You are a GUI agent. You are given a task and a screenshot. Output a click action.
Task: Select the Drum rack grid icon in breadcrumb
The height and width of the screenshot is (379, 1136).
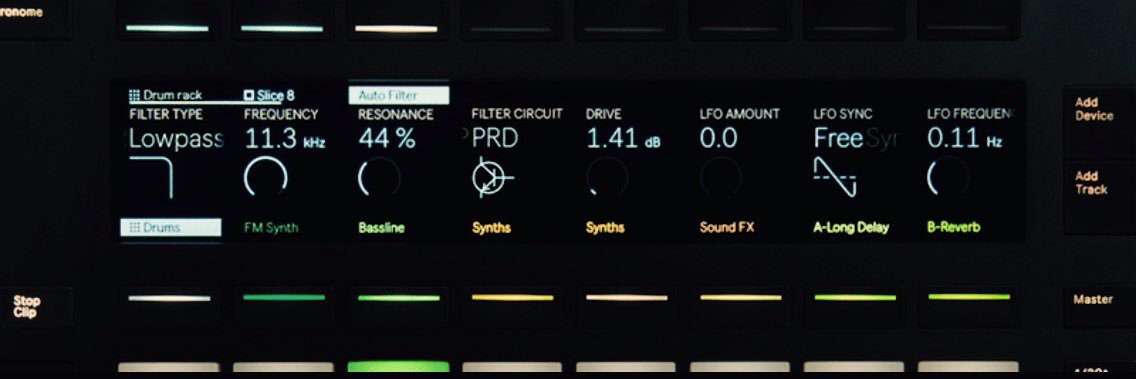(134, 95)
